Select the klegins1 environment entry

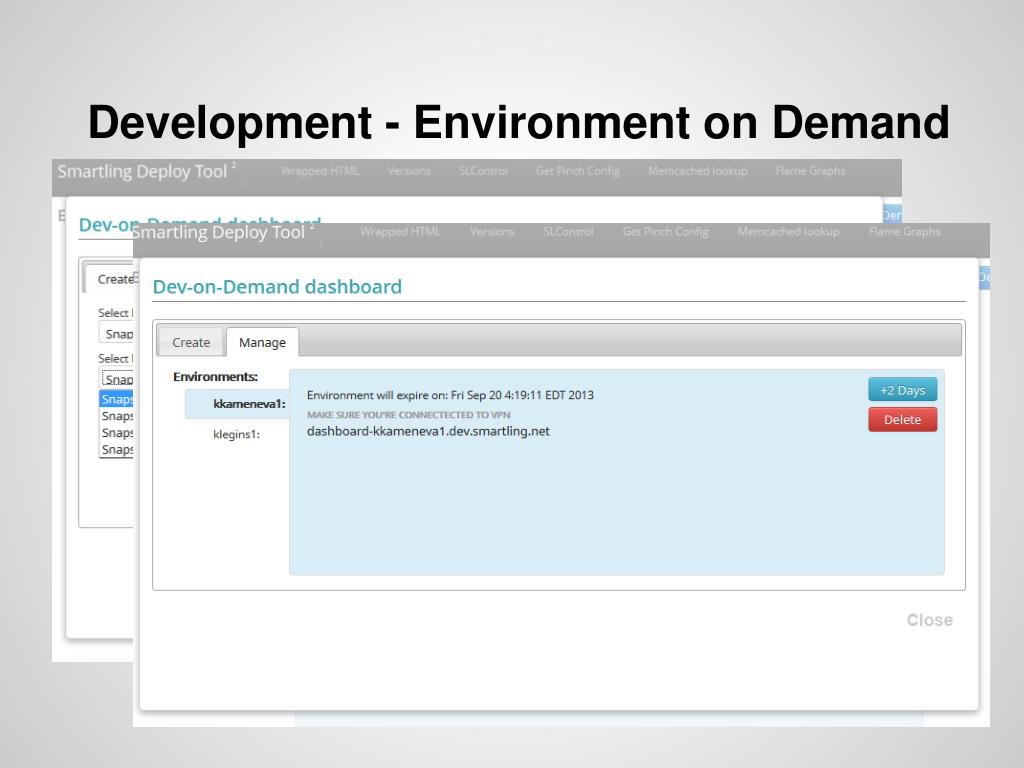coord(236,434)
